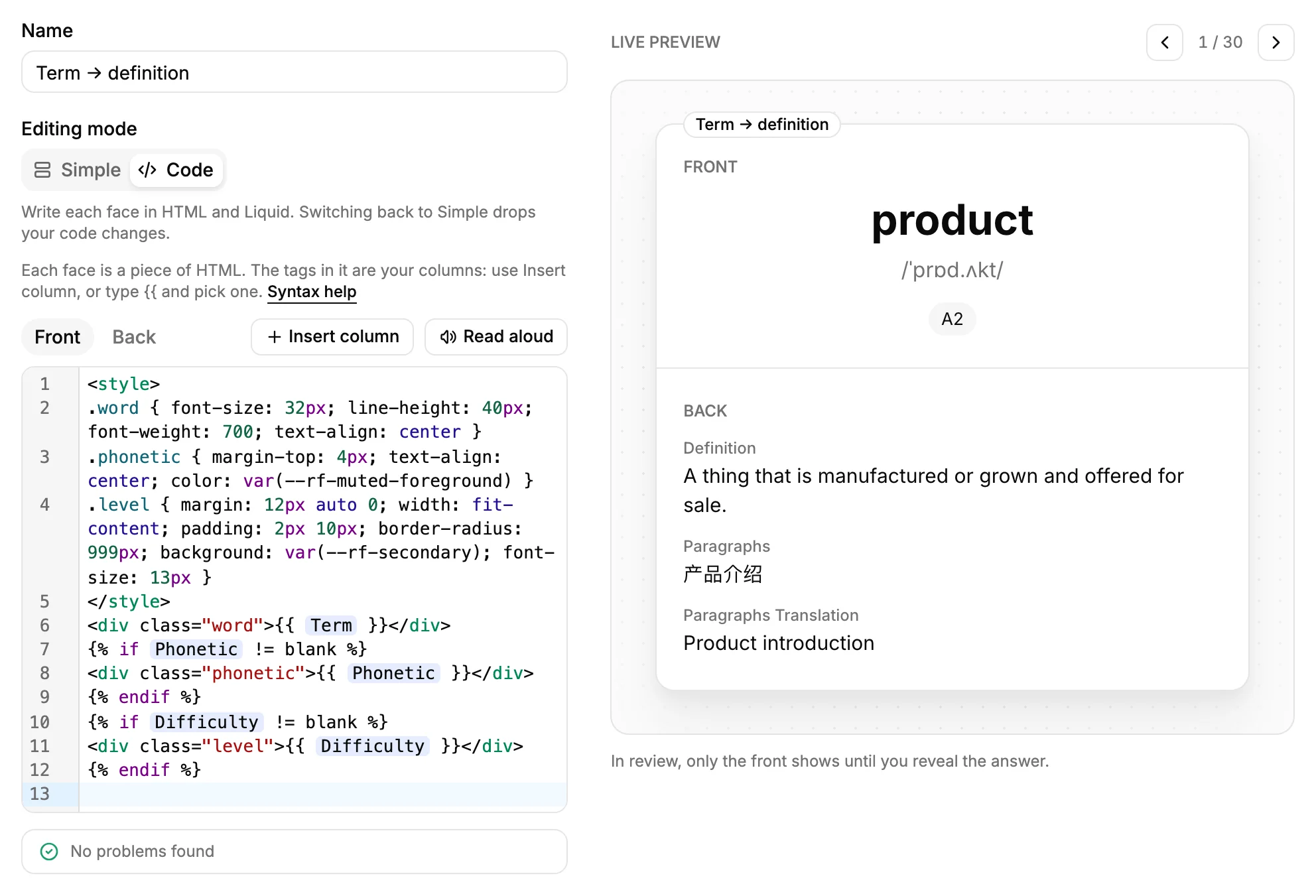Click the LIVE PREVIEW heading
Image resolution: width=1316 pixels, height=896 pixels.
point(665,42)
